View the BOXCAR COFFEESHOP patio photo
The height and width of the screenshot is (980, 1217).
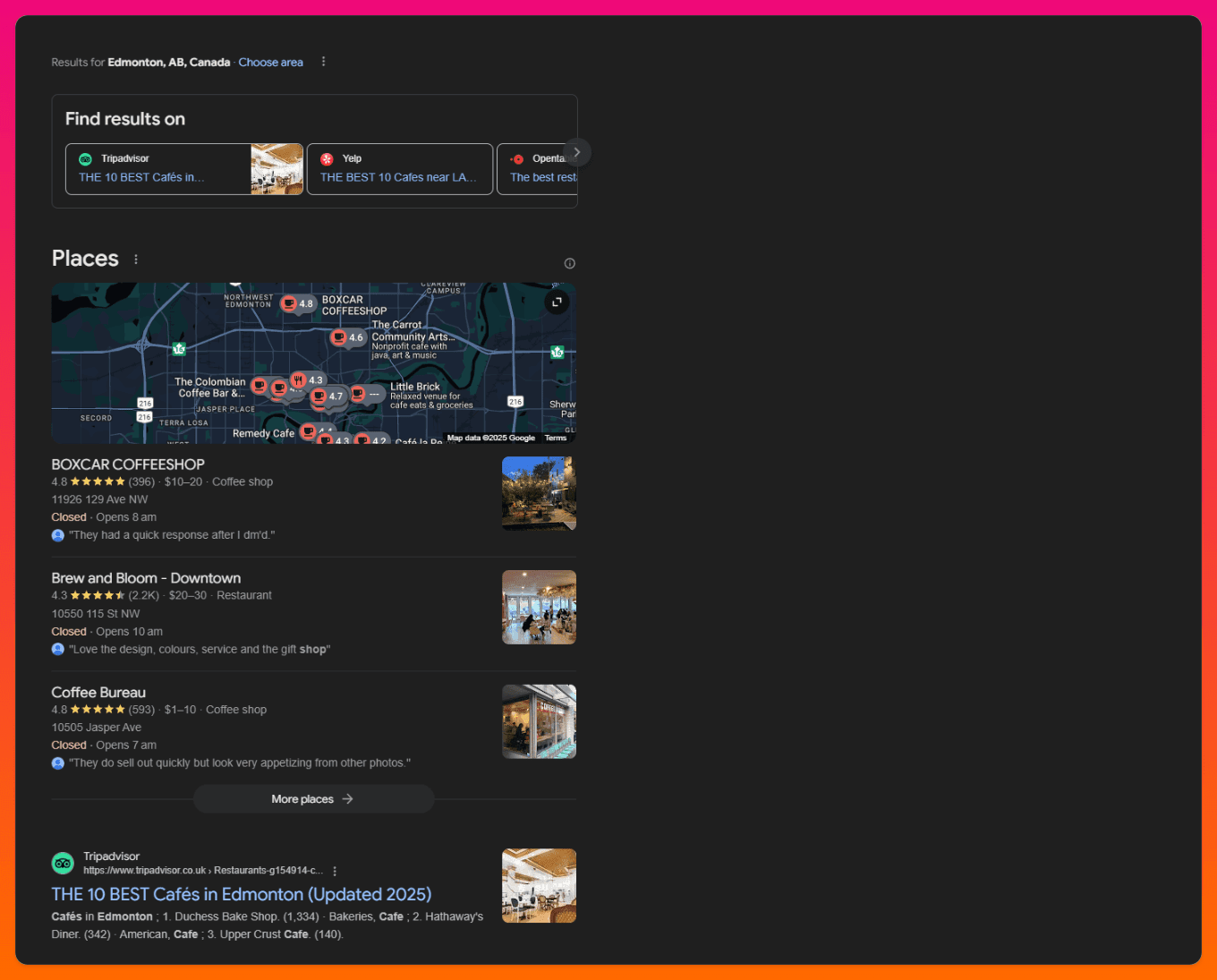pyautogui.click(x=539, y=493)
